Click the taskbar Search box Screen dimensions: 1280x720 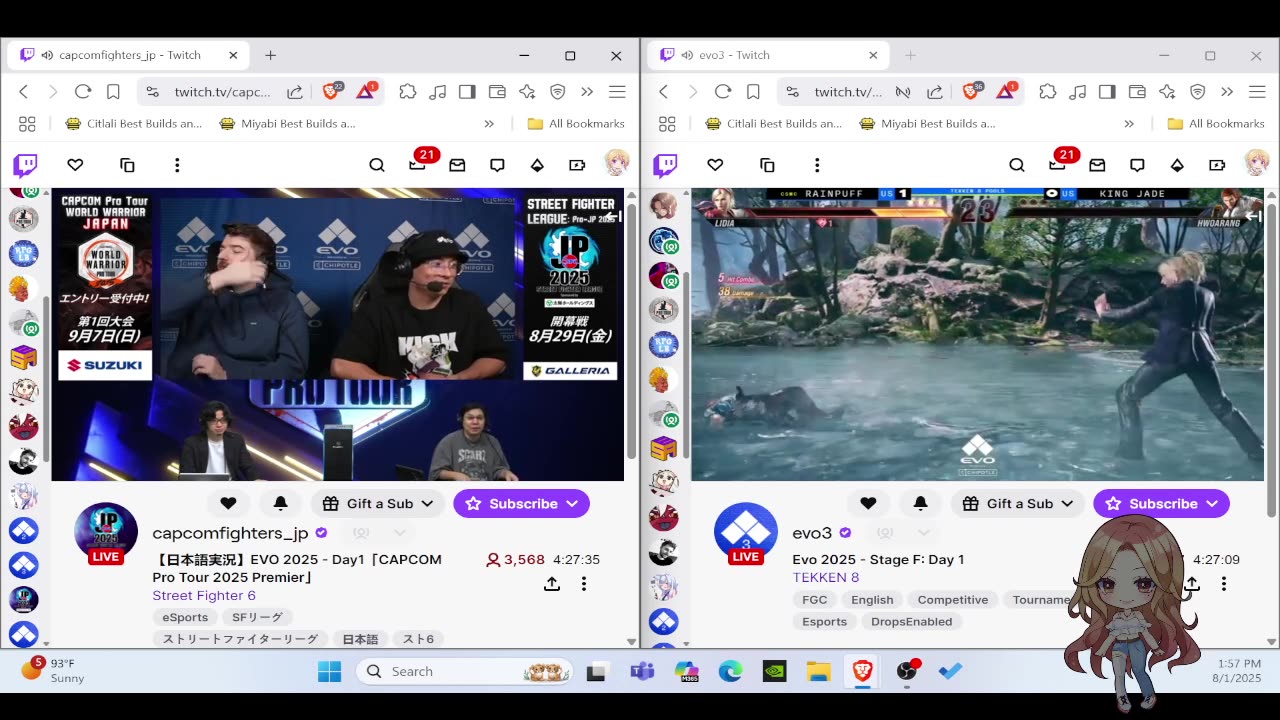(464, 671)
